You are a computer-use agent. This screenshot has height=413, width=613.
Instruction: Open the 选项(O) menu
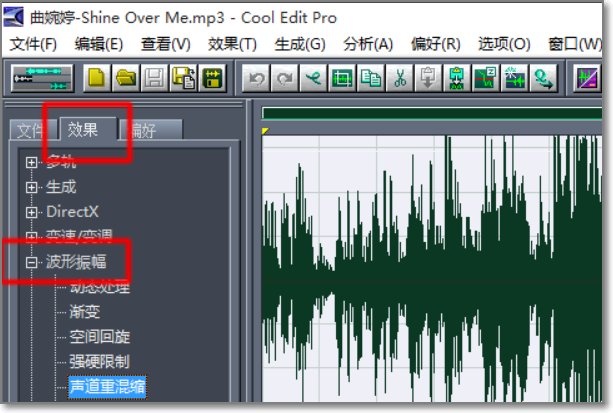pos(504,44)
